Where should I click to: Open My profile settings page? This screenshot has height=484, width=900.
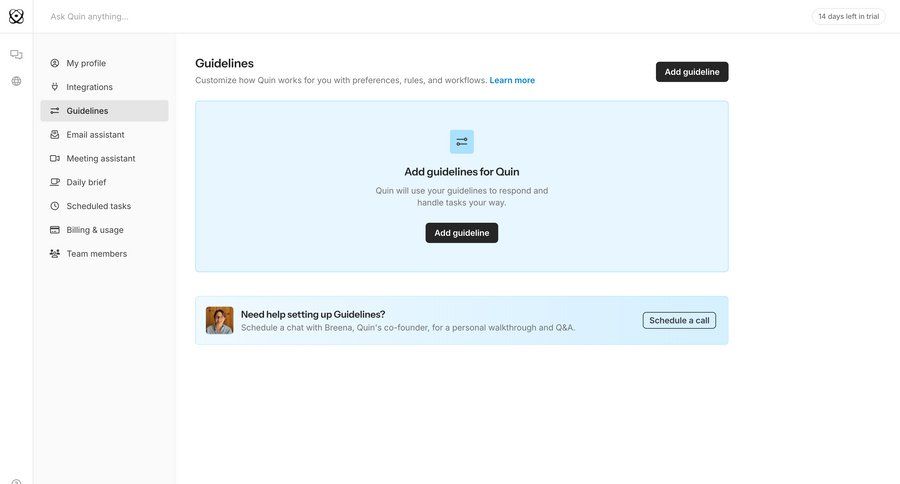tap(104, 63)
